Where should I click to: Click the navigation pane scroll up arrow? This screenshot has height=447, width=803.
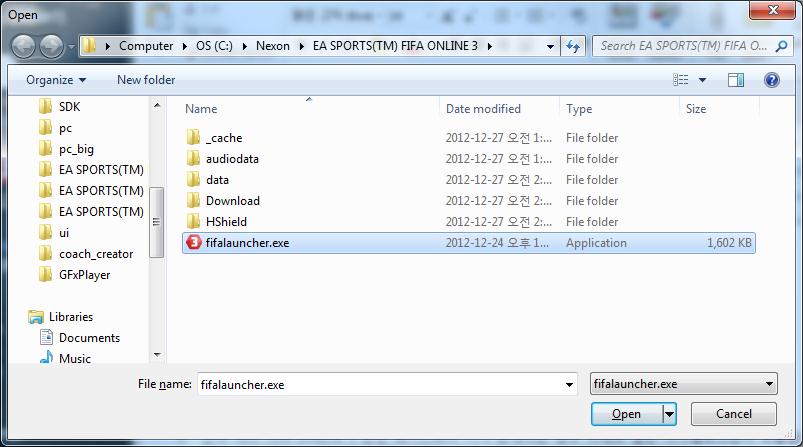pyautogui.click(x=157, y=105)
